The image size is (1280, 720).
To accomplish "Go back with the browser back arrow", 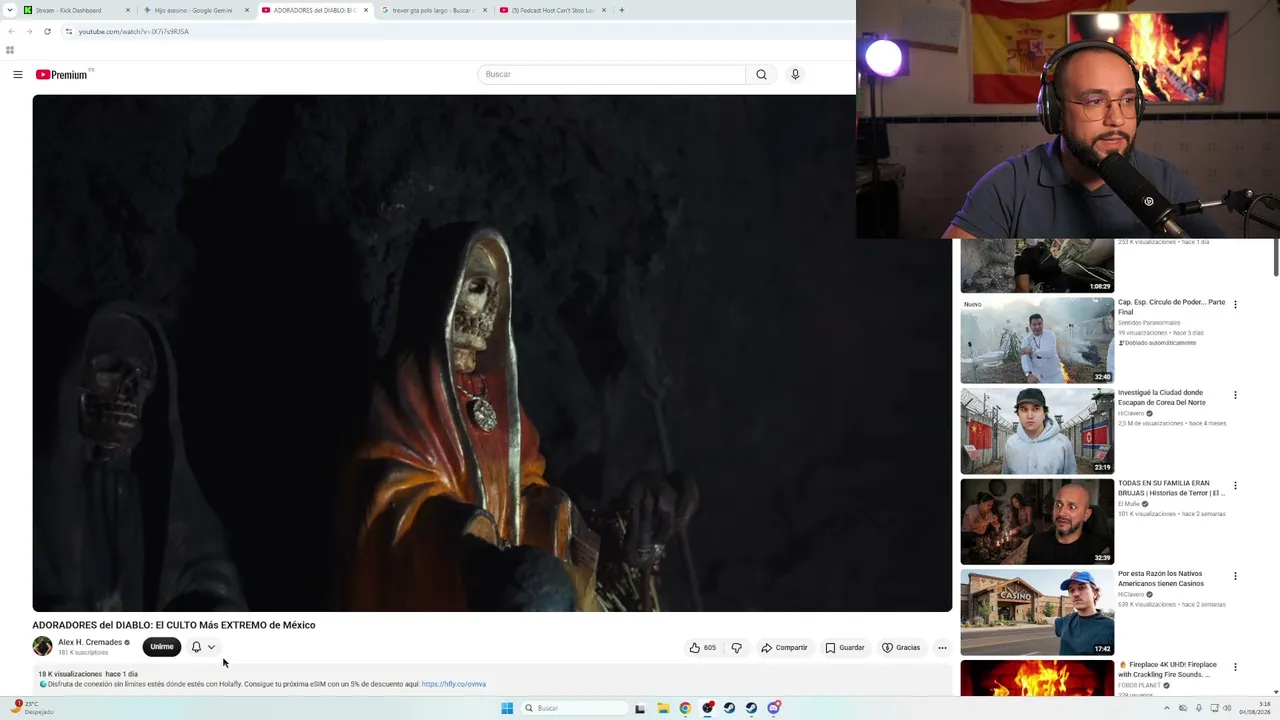I will click(x=11, y=31).
